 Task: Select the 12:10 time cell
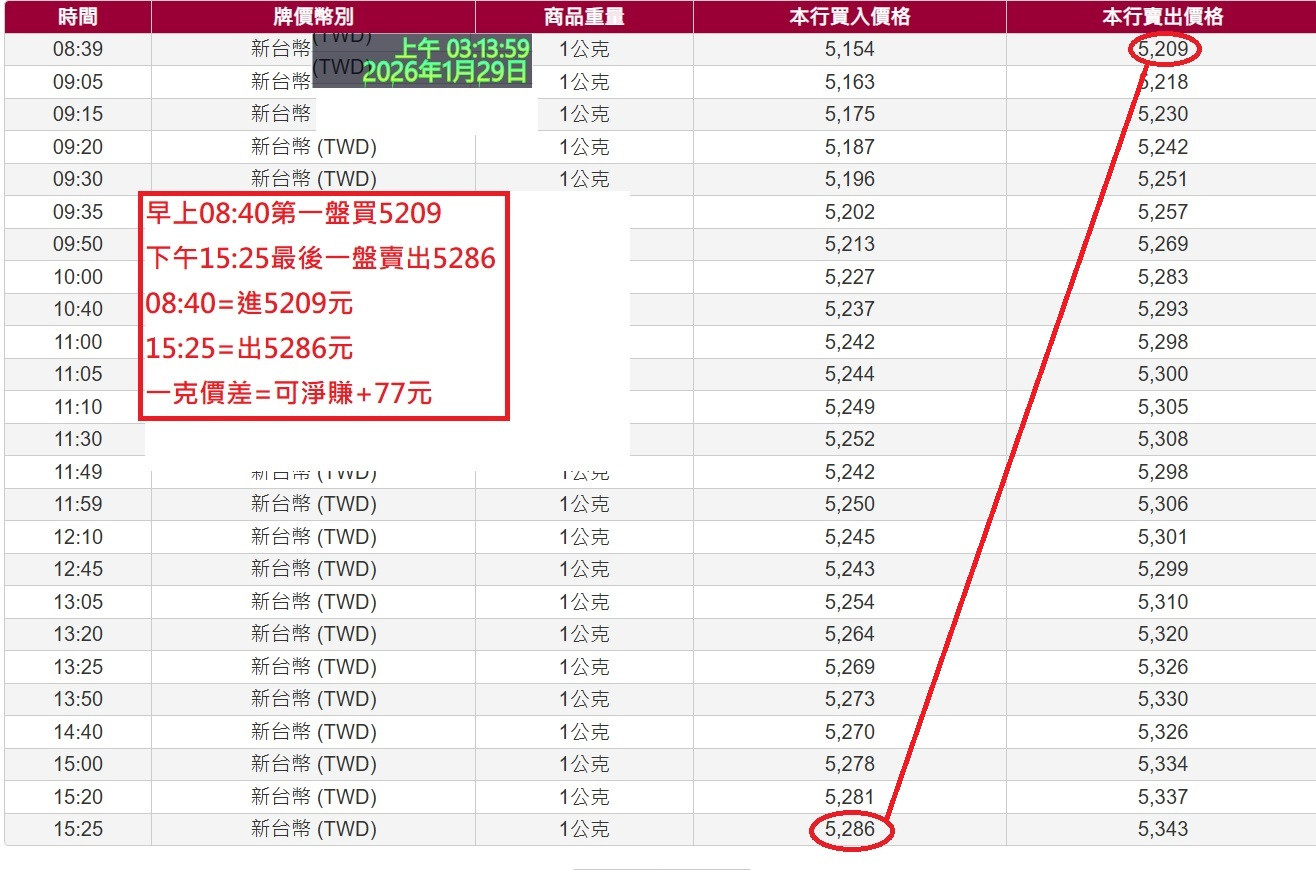(x=78, y=537)
